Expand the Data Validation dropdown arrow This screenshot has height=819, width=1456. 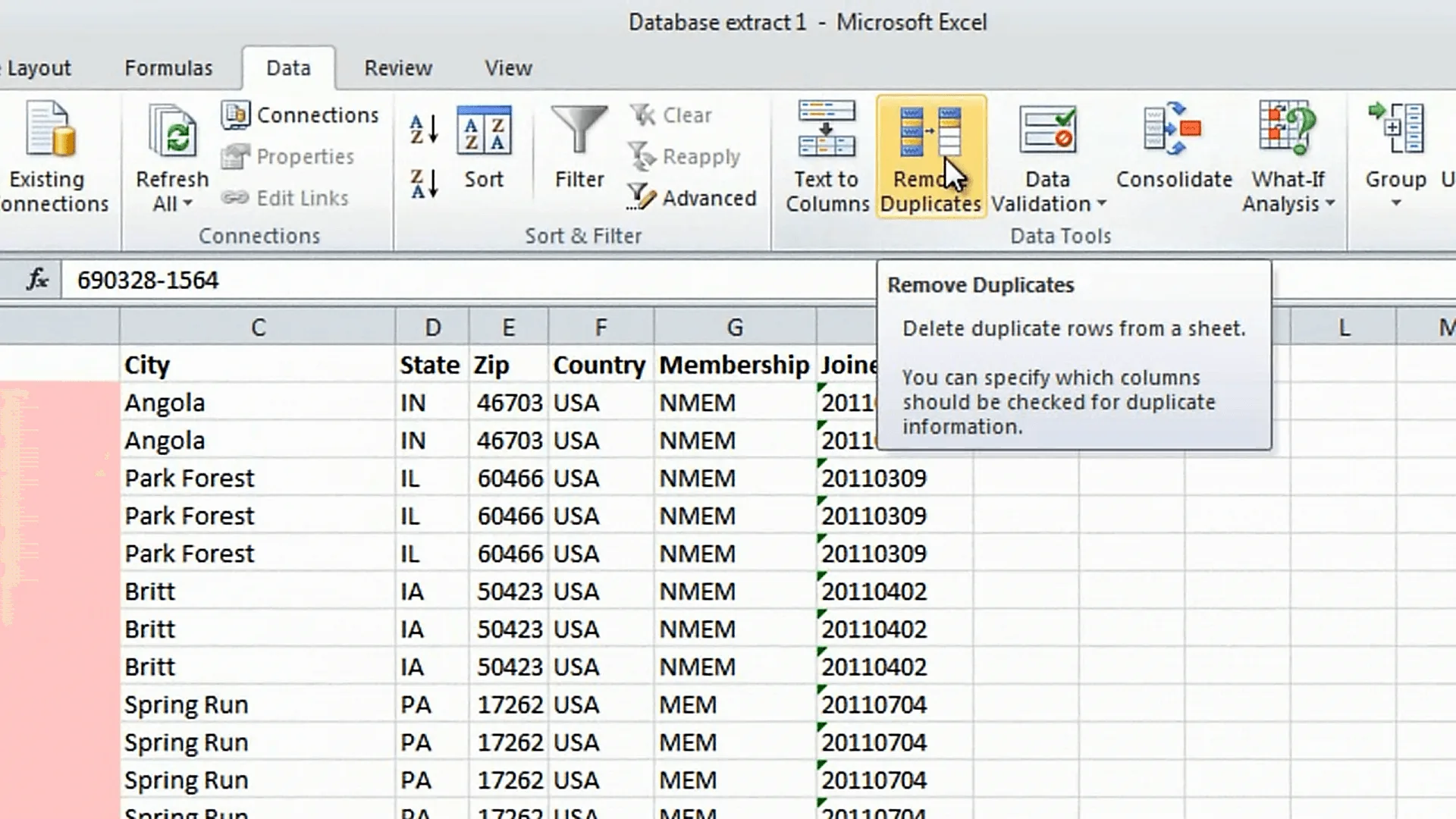1102,204
